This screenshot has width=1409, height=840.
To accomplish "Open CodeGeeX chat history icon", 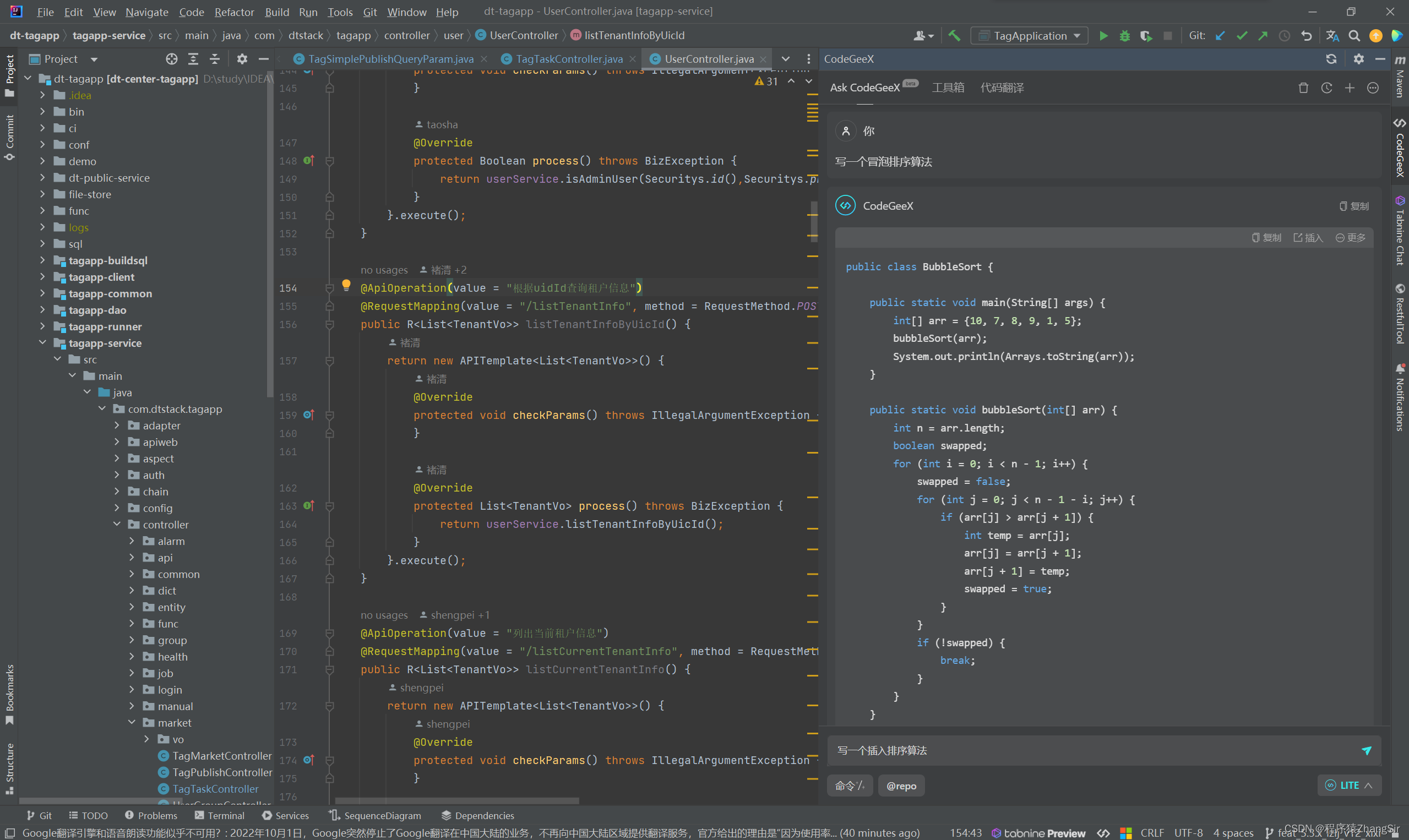I will (x=1326, y=88).
